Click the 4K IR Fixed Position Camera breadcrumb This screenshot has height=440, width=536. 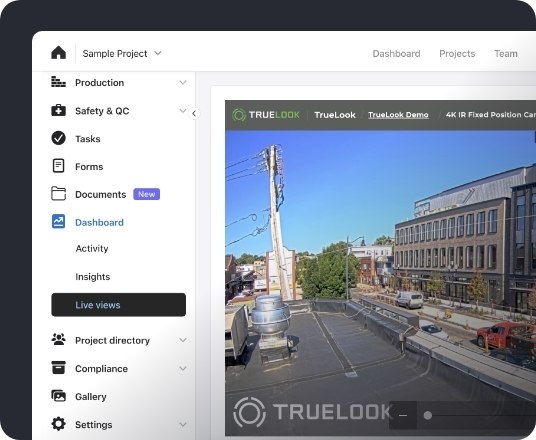pyautogui.click(x=491, y=115)
